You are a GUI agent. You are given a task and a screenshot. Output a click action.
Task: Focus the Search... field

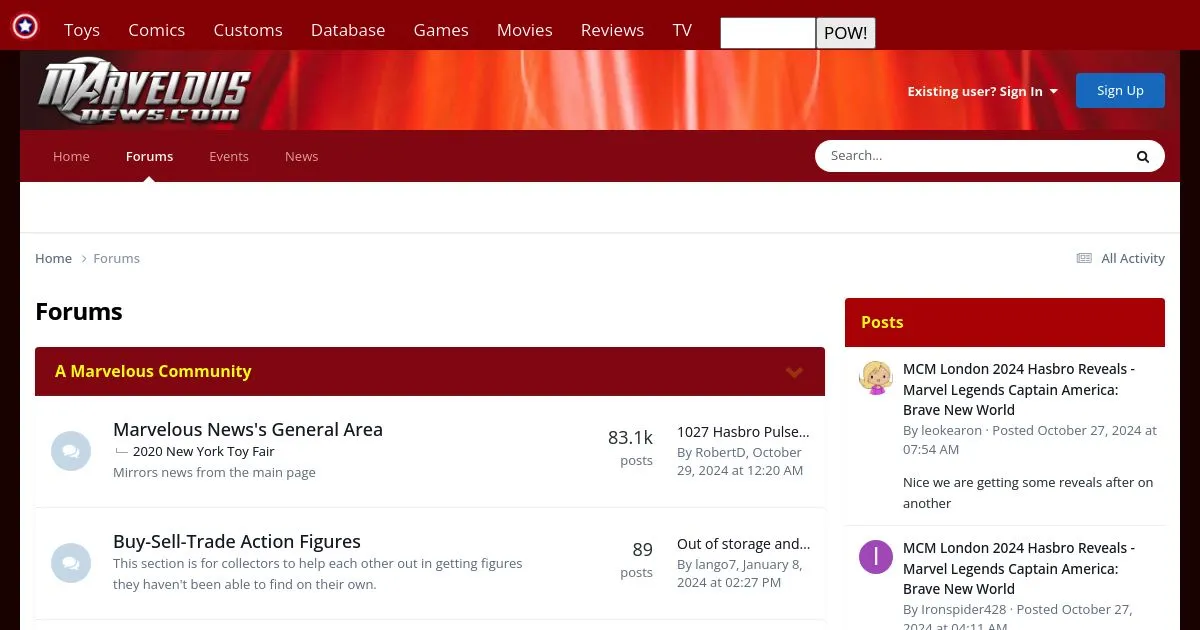click(x=970, y=156)
